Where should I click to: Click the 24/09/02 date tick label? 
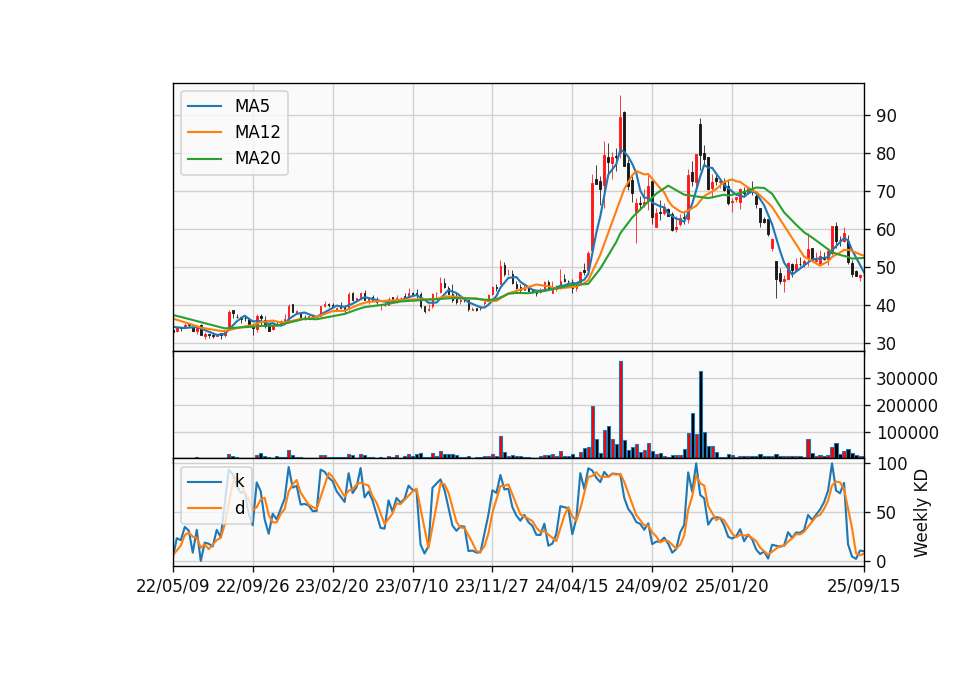651,586
